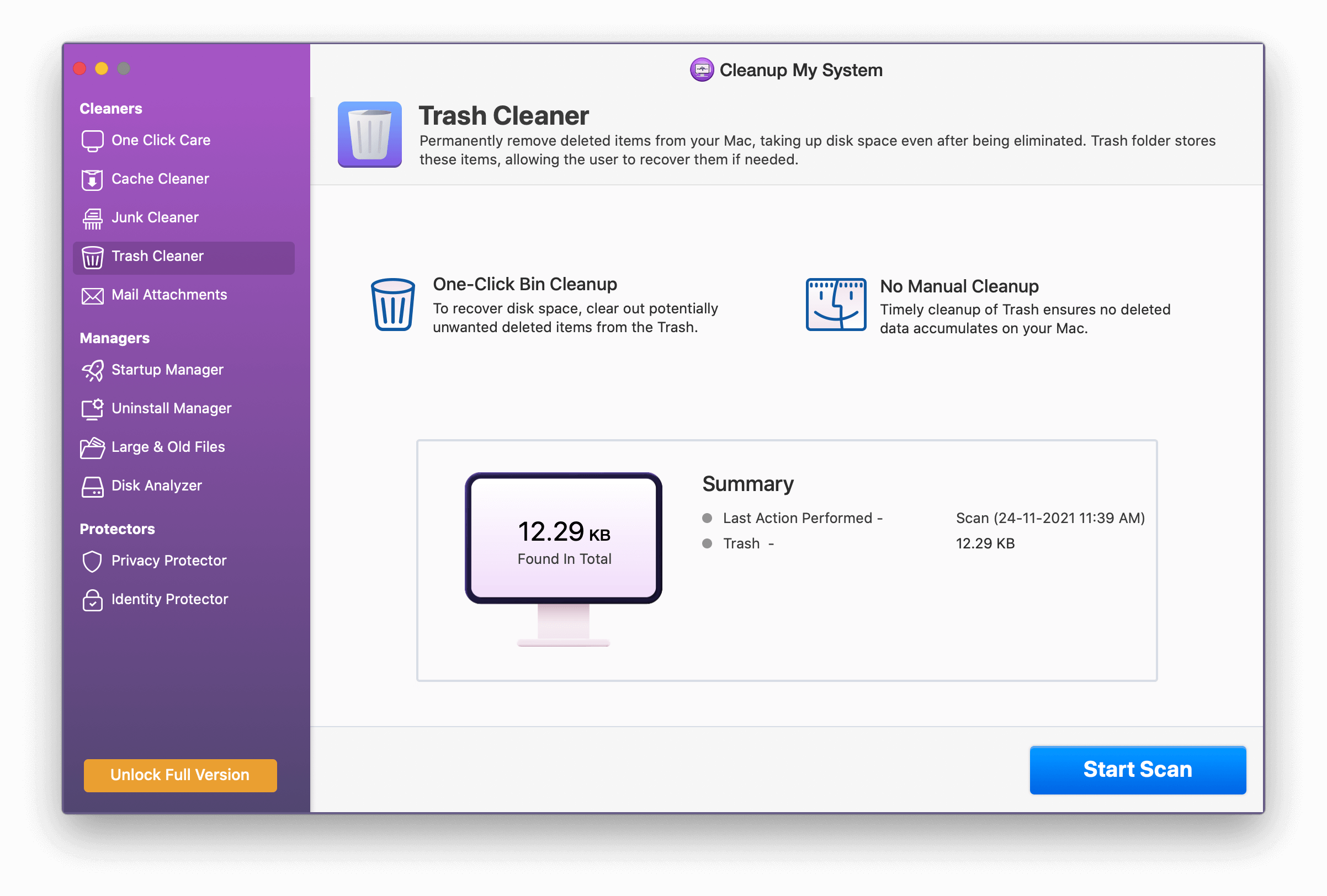Click the One-Click Bin Cleanup bin icon
The image size is (1327, 896).
pos(393,305)
